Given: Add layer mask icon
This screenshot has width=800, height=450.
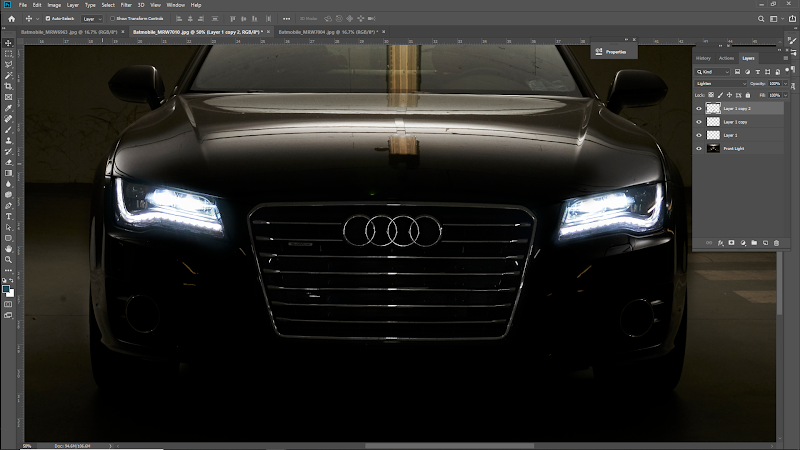Looking at the screenshot, I should [732, 243].
